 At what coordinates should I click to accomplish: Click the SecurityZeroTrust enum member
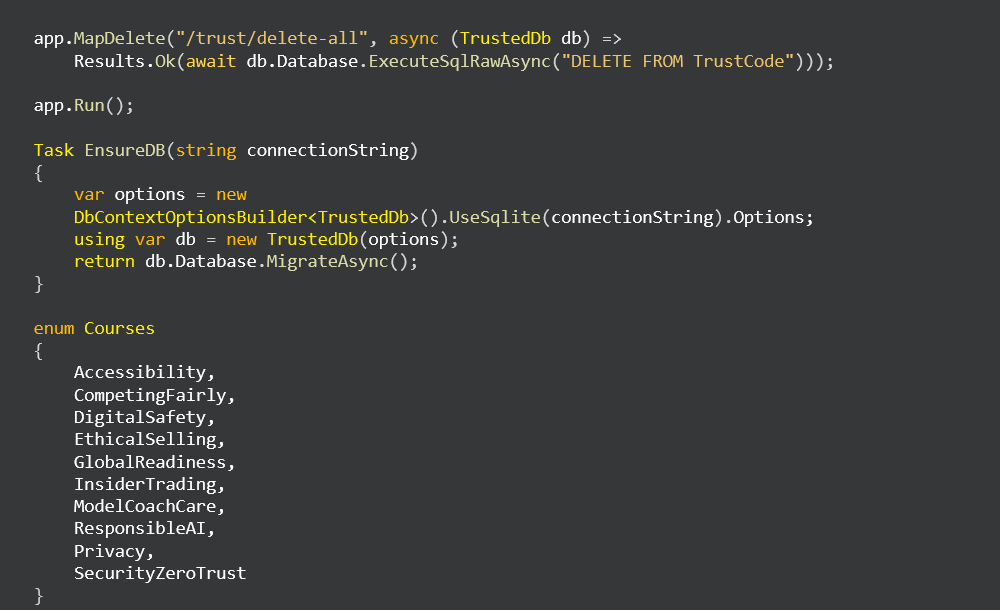point(160,573)
